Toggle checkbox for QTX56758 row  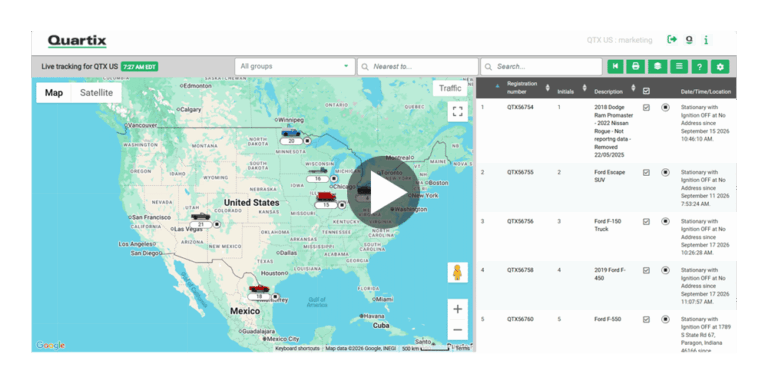[646, 270]
